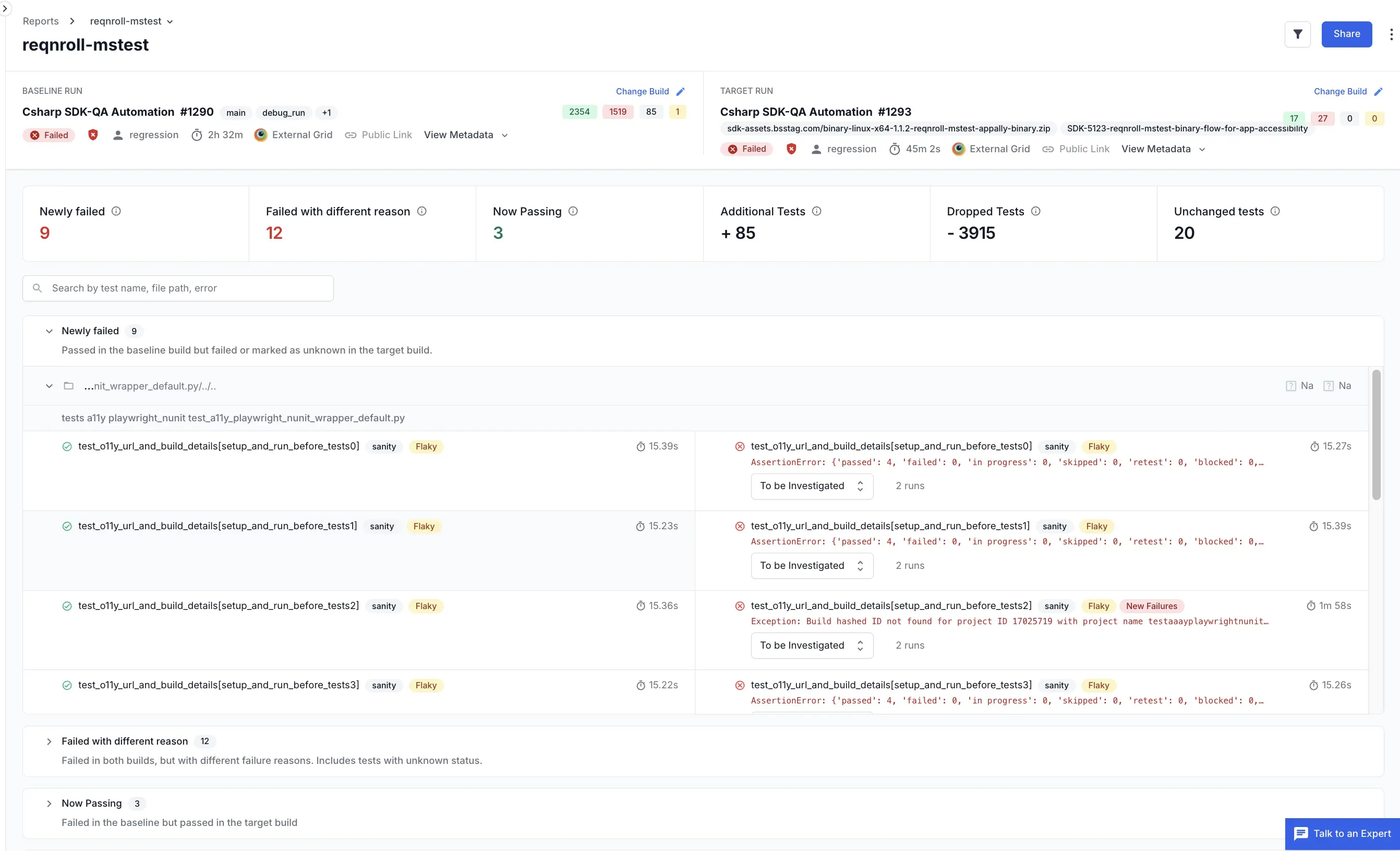Expand View Metadata in the target run
Screen dimensions: 1400x851
pos(1163,149)
